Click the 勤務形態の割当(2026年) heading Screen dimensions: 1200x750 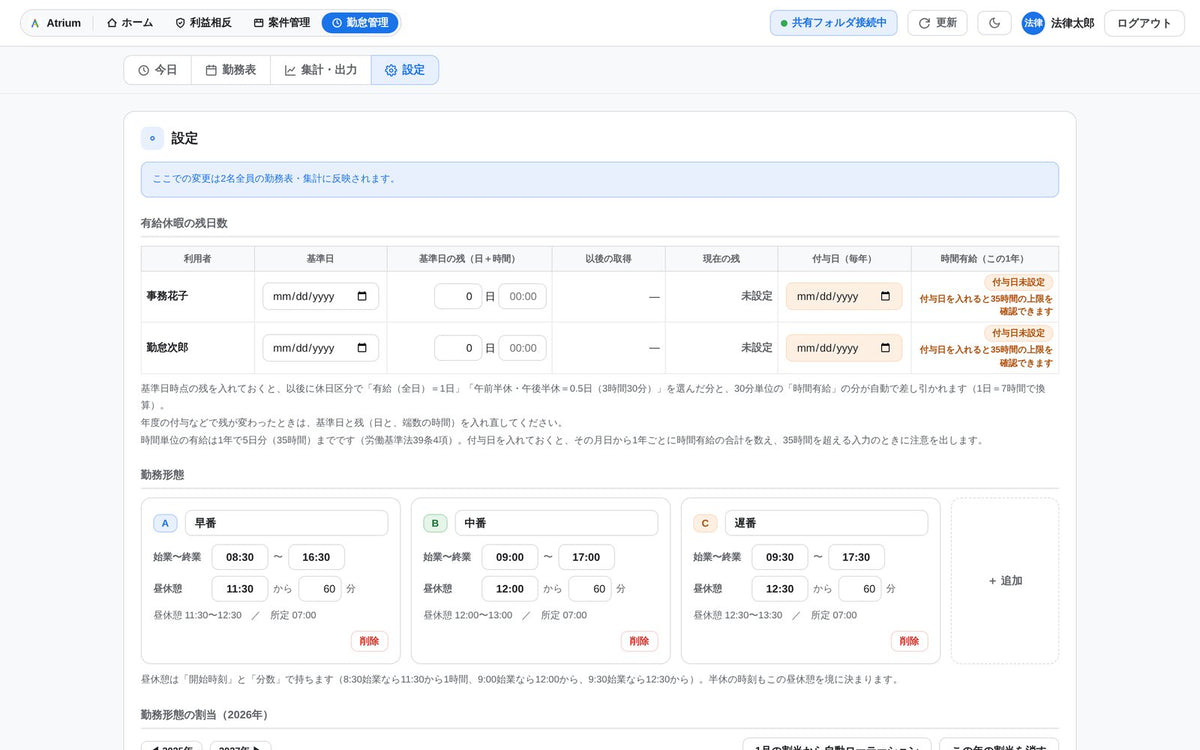coord(205,715)
